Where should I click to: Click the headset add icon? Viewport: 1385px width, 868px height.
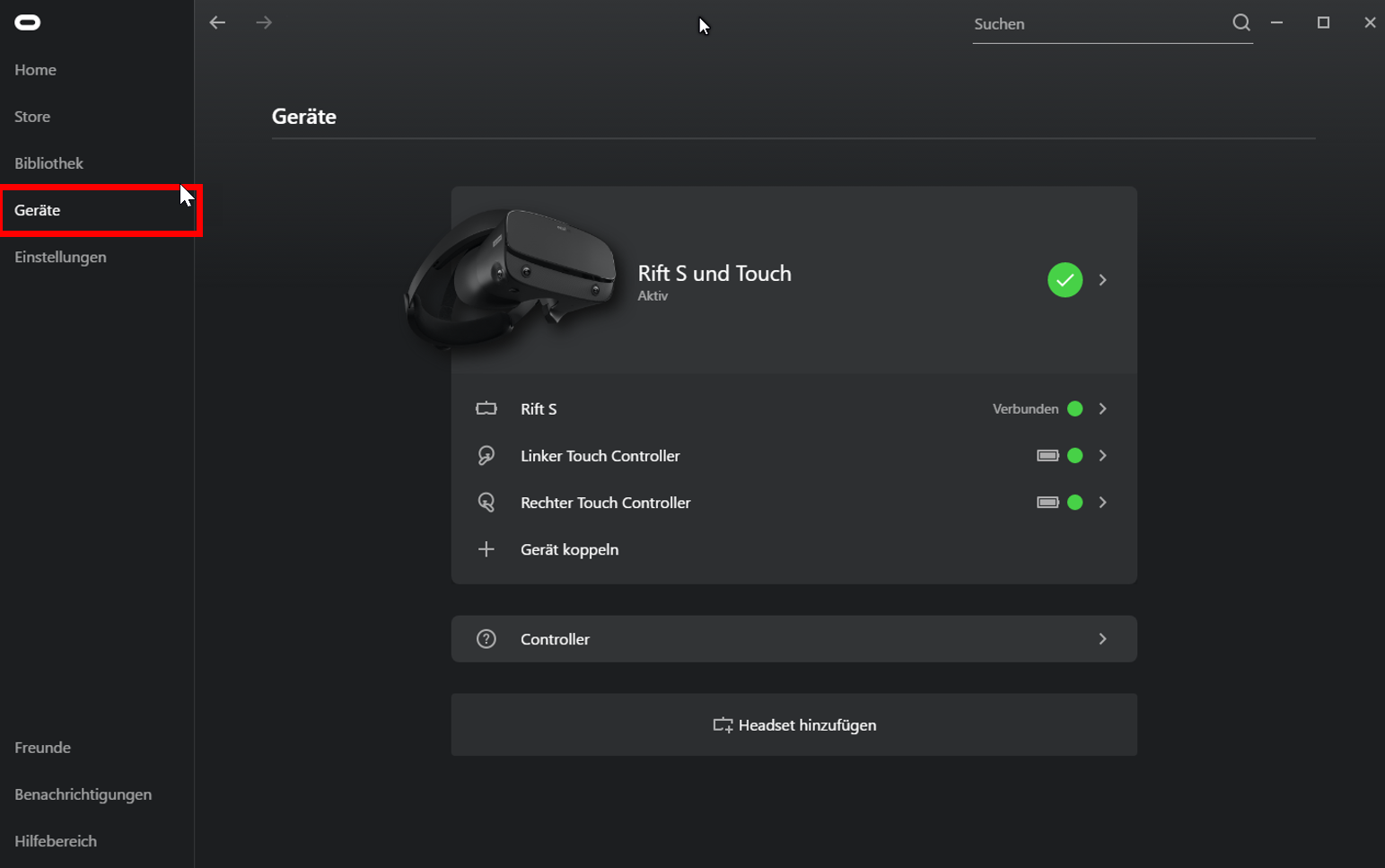(x=723, y=724)
